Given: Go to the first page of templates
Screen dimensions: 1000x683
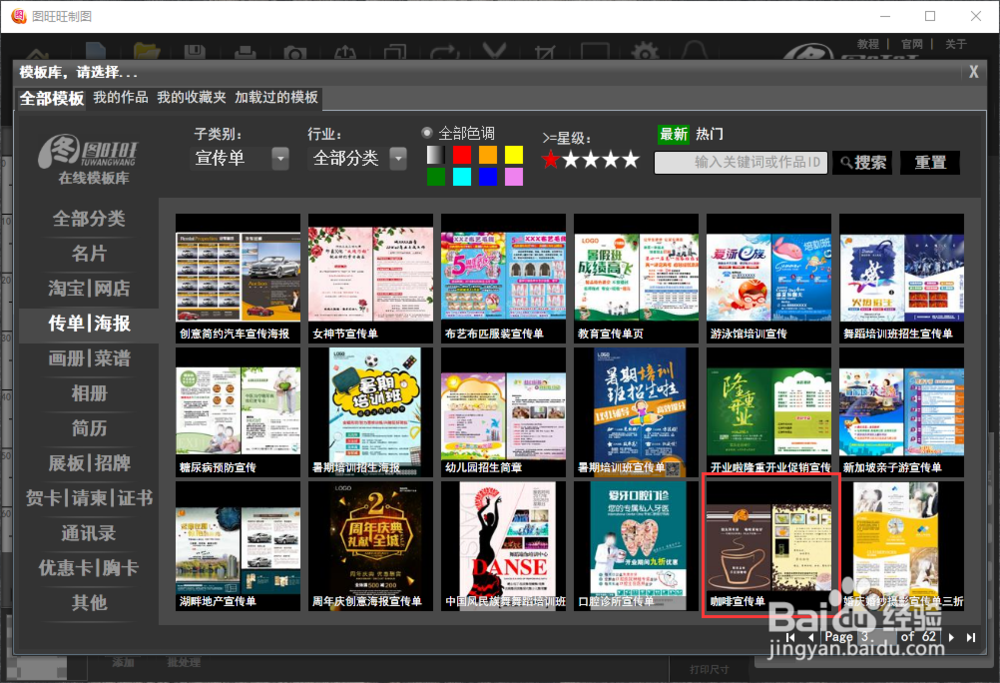Looking at the screenshot, I should click(x=791, y=636).
